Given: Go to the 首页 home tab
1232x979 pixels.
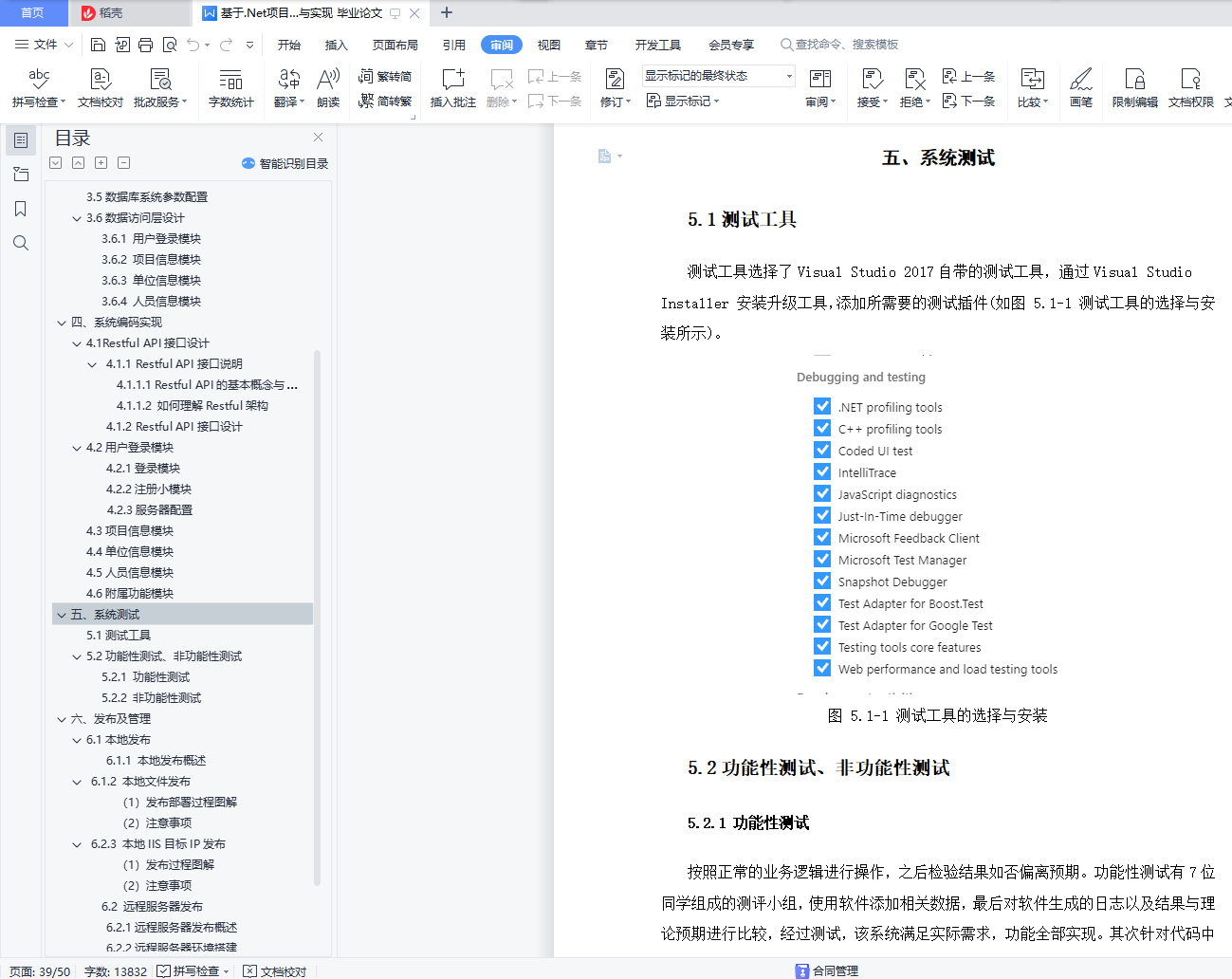Looking at the screenshot, I should click(x=33, y=13).
